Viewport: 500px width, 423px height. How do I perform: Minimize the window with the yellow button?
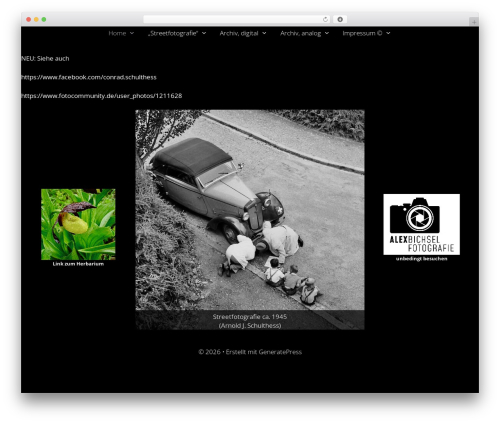pos(36,19)
